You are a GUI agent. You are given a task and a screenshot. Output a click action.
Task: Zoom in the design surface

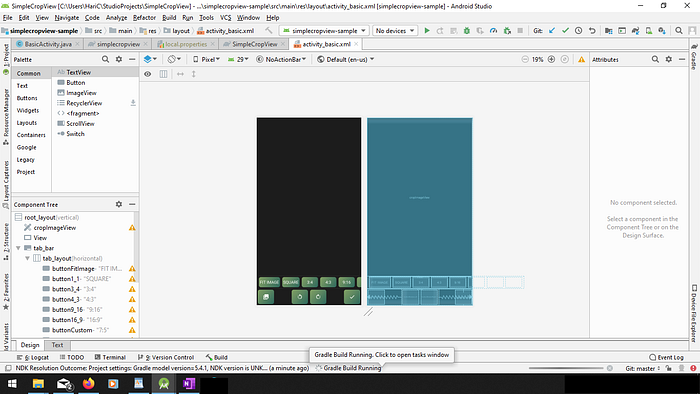[551, 59]
